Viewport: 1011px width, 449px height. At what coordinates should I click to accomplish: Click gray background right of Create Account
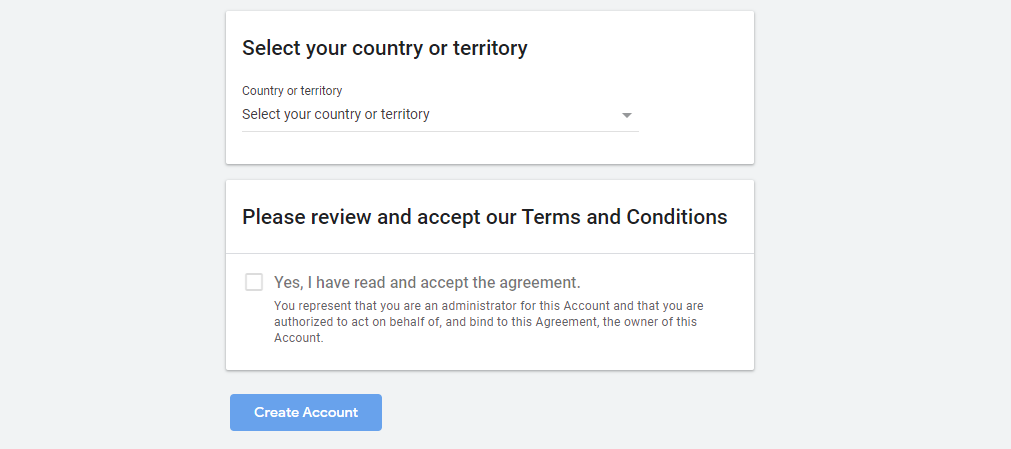[600, 412]
